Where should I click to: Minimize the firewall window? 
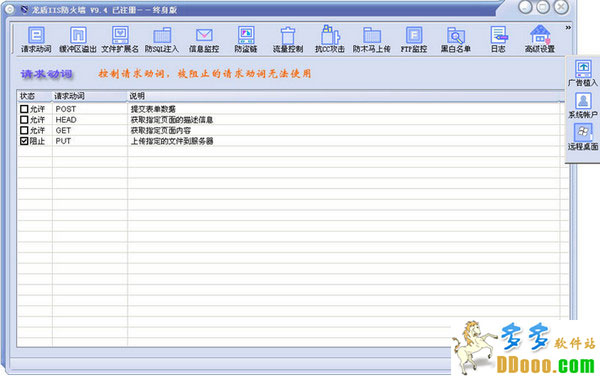pos(525,7)
